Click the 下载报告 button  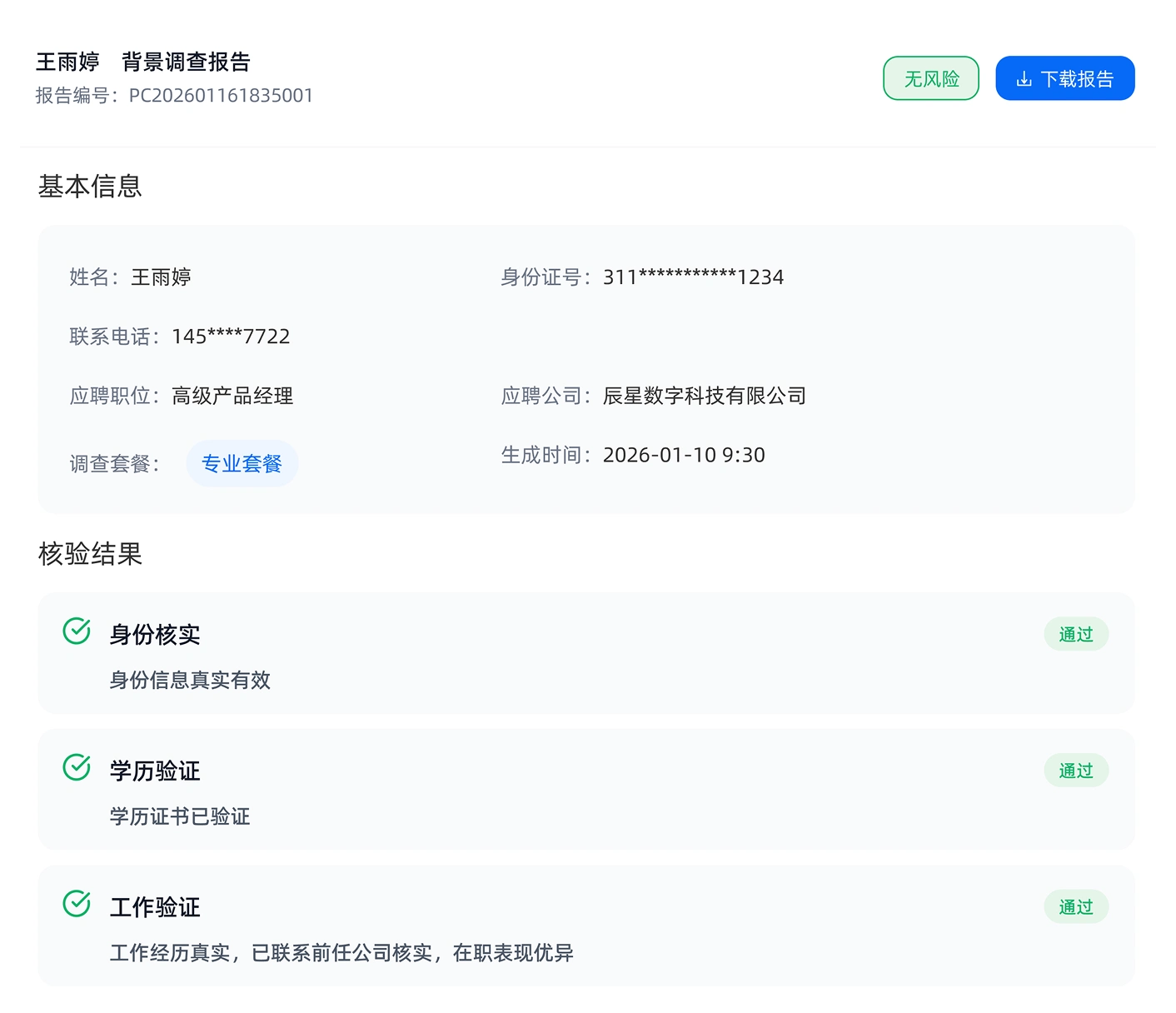pyautogui.click(x=1064, y=78)
